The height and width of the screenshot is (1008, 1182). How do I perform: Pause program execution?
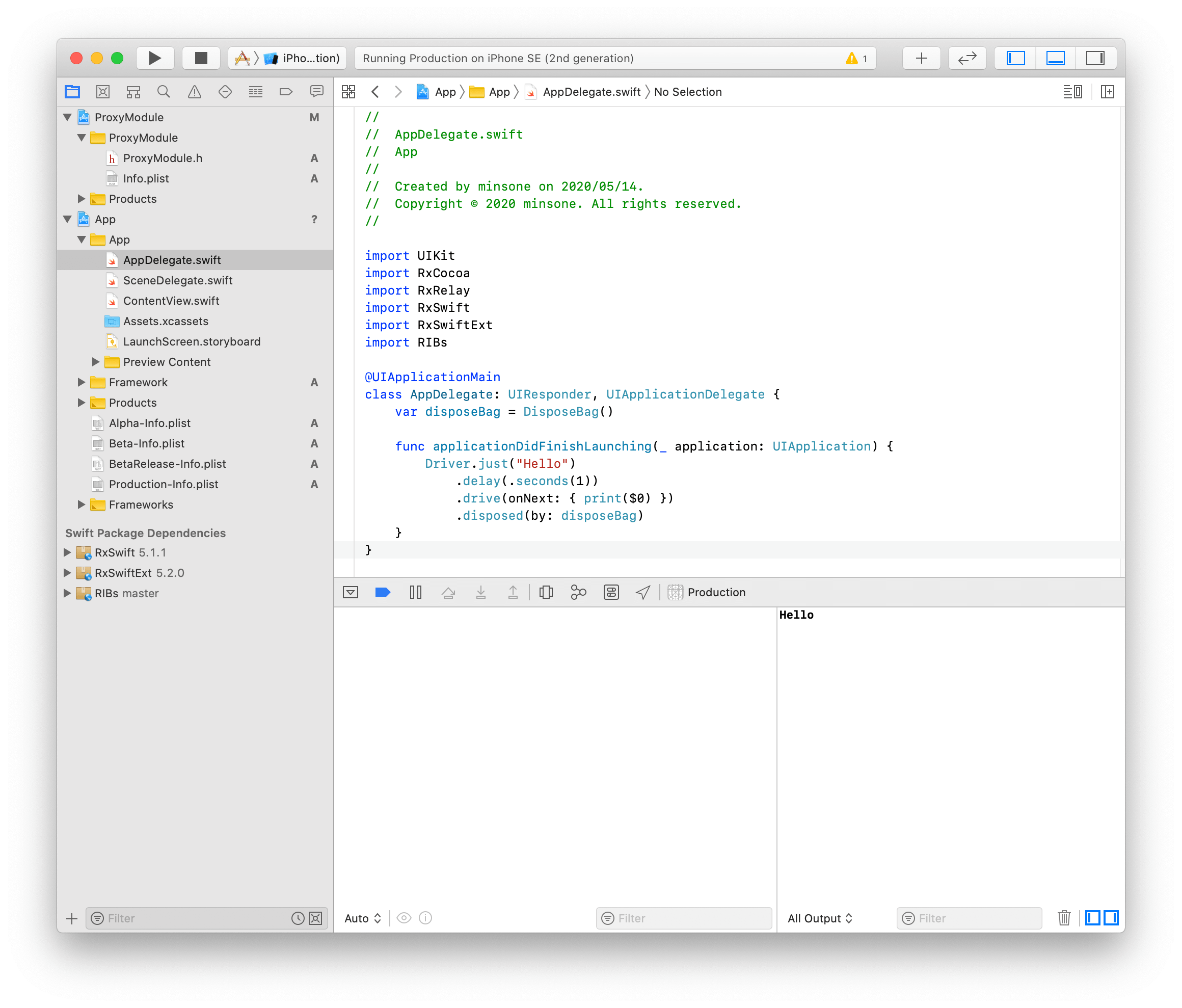(x=415, y=593)
